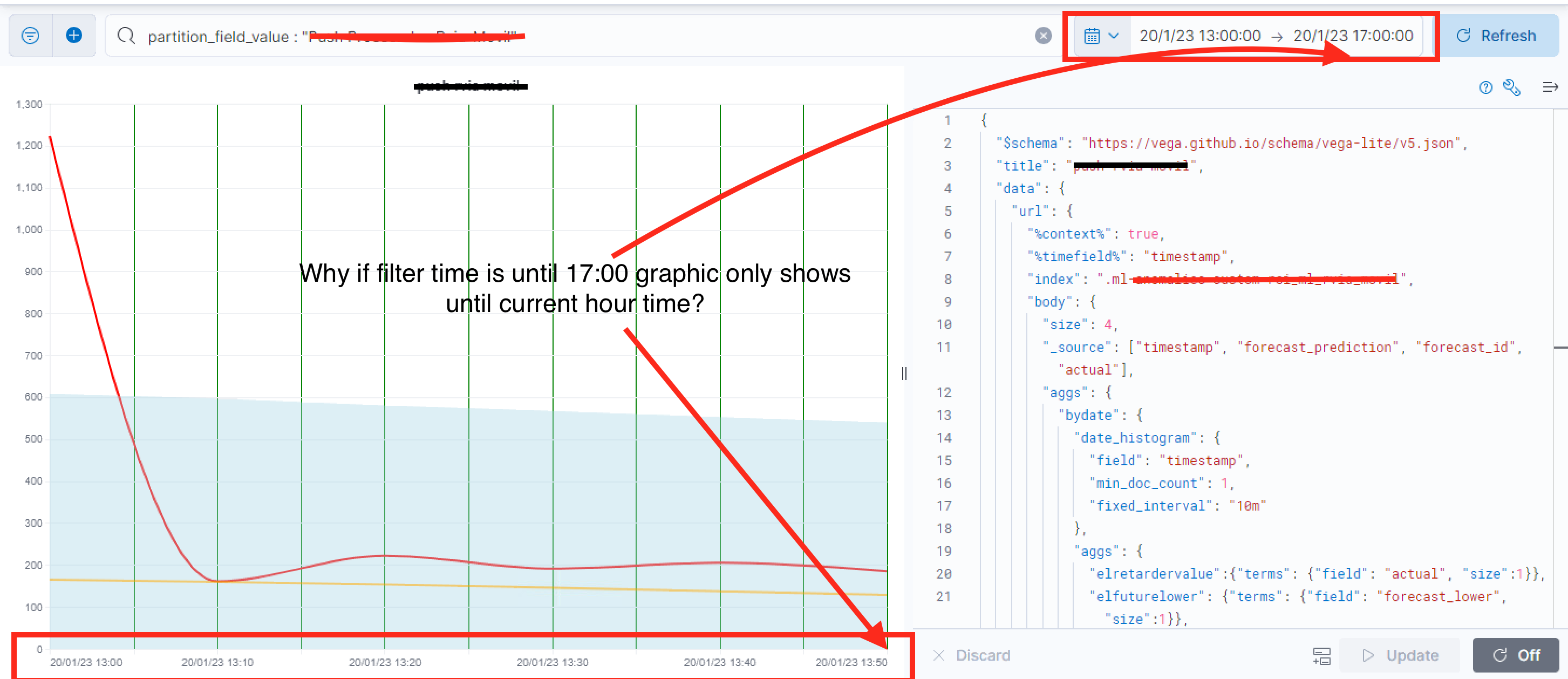Clear the query with the X icon

1042,36
